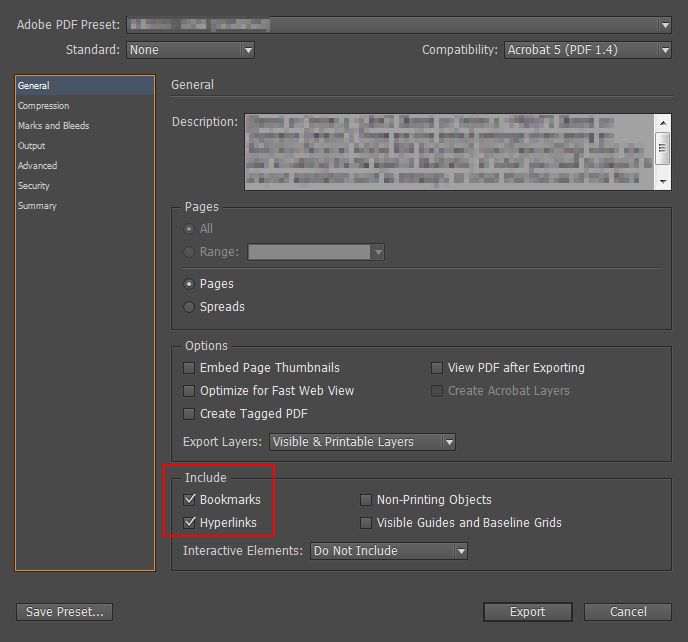
Task: Select General in the left category list
Action: 85,86
